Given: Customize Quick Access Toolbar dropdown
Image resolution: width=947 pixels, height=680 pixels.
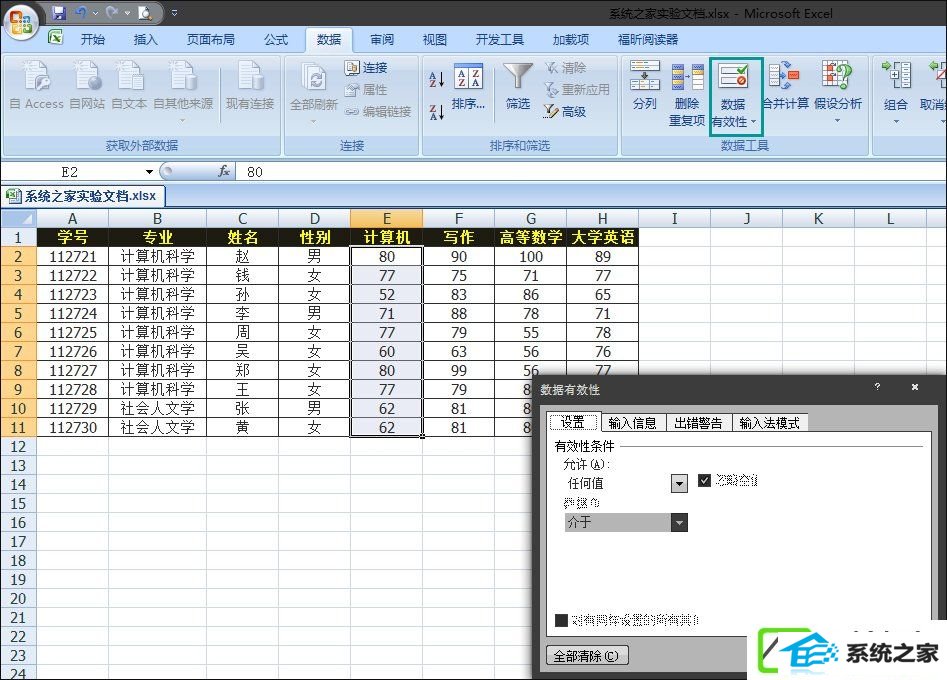Looking at the screenshot, I should [174, 13].
